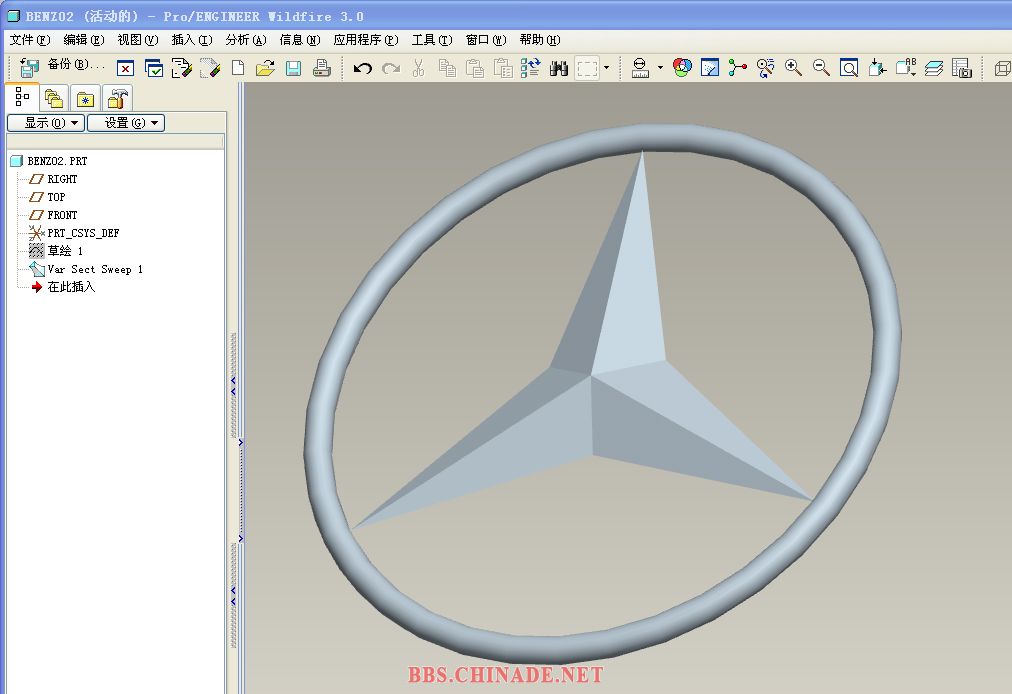Click the spin center node icon
Image resolution: width=1012 pixels, height=694 pixels.
(x=737, y=67)
